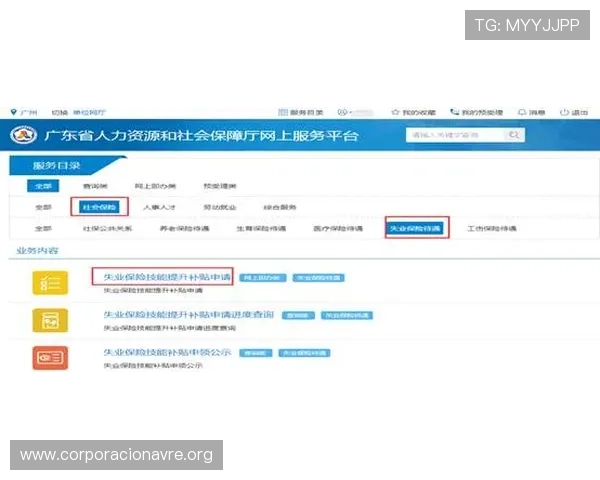Screen dimensions: 600x480
Task: Click the yellow checklist icon for 补贴申请
Action: [50, 283]
